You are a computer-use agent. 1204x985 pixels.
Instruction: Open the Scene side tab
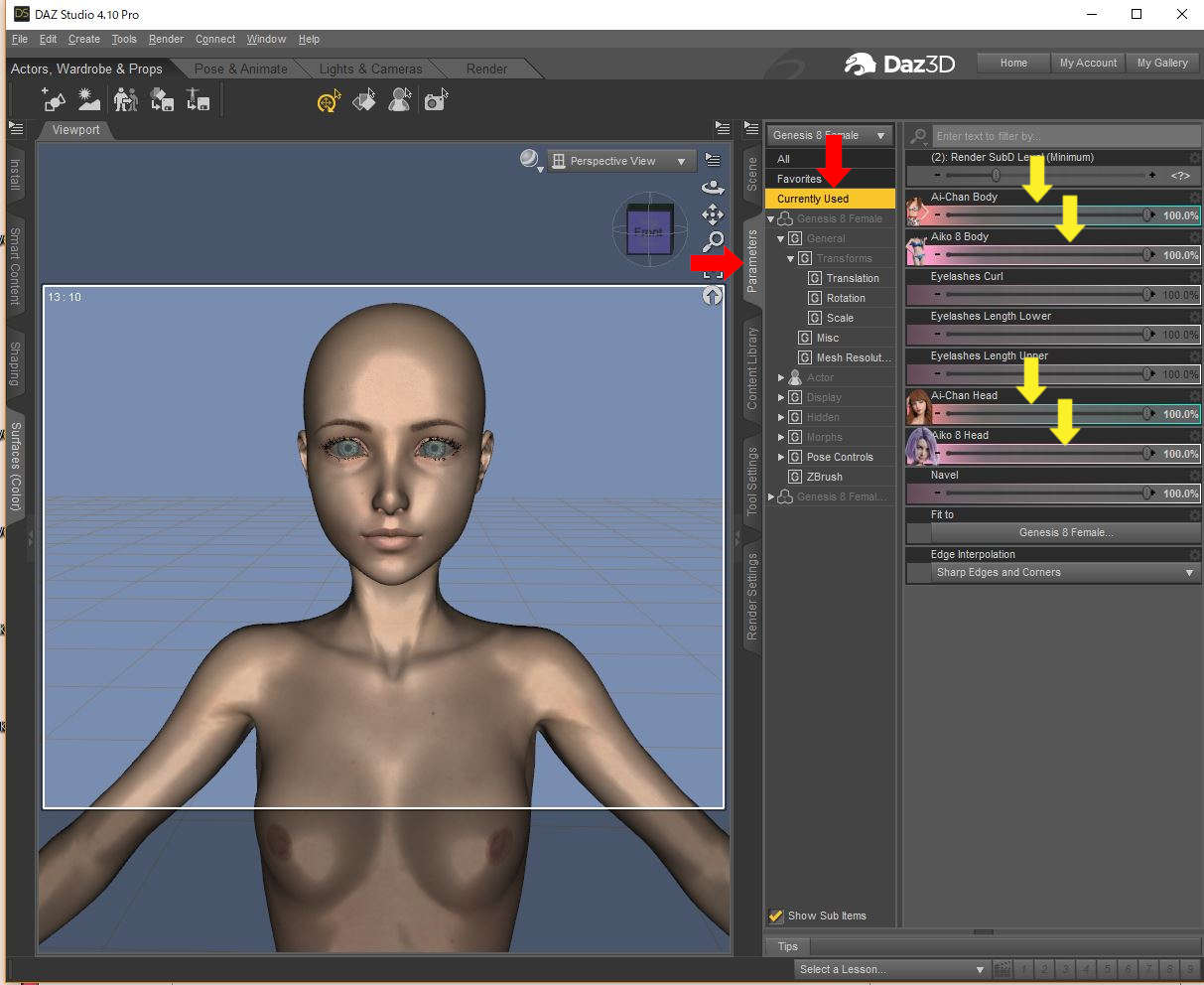752,174
